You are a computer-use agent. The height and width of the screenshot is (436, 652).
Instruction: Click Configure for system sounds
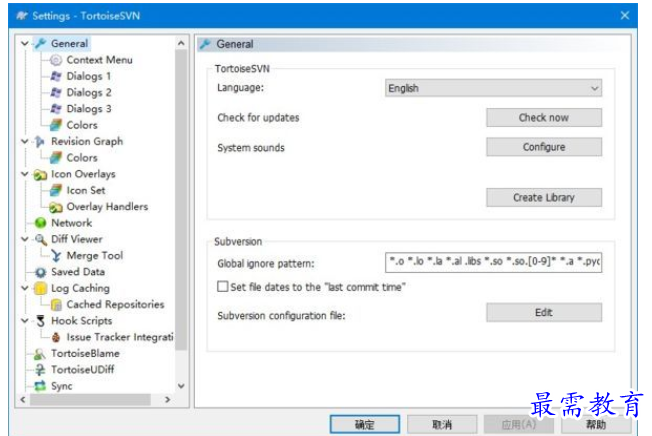tap(544, 147)
